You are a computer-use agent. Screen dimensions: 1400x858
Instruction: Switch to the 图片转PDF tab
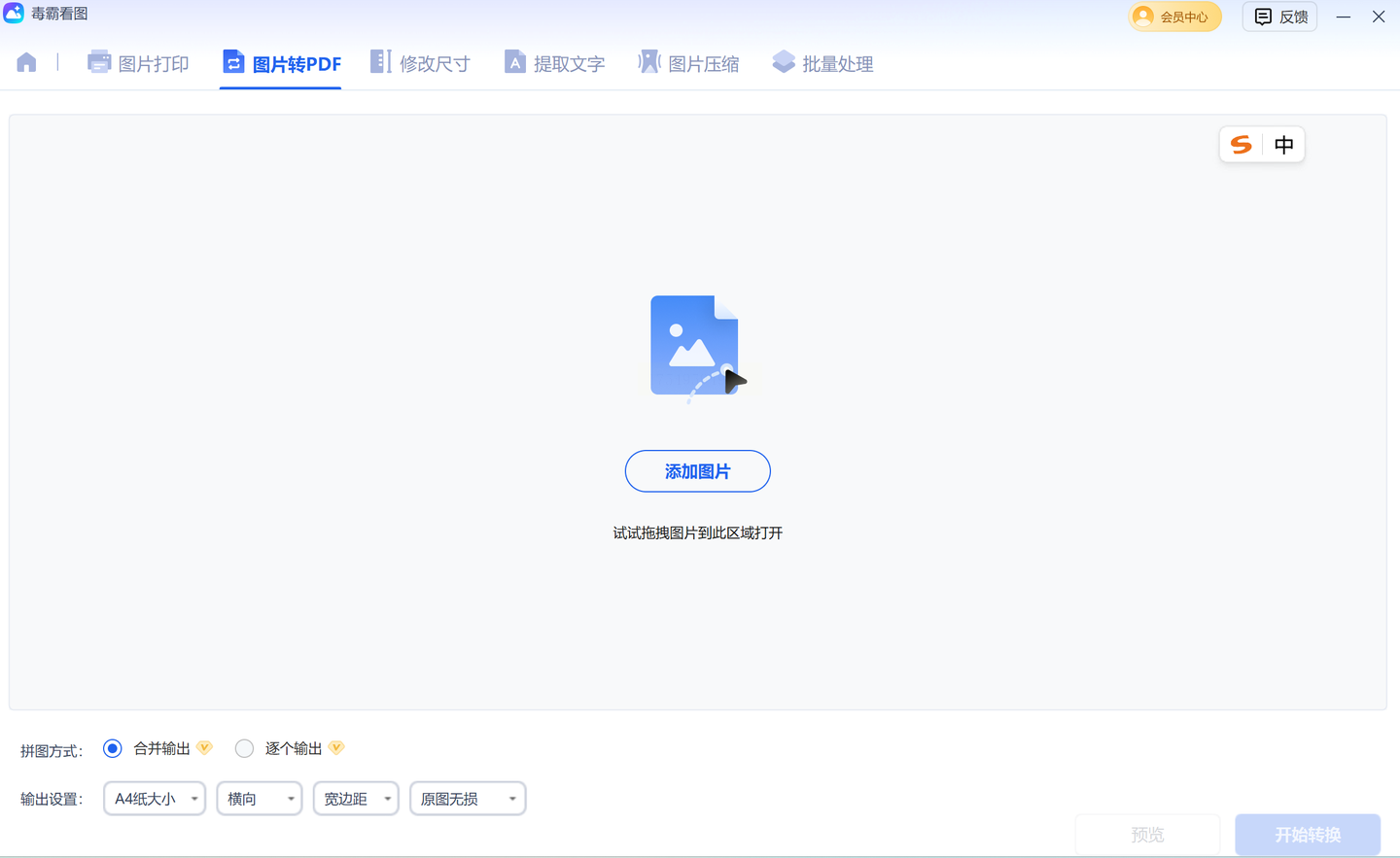coord(281,64)
